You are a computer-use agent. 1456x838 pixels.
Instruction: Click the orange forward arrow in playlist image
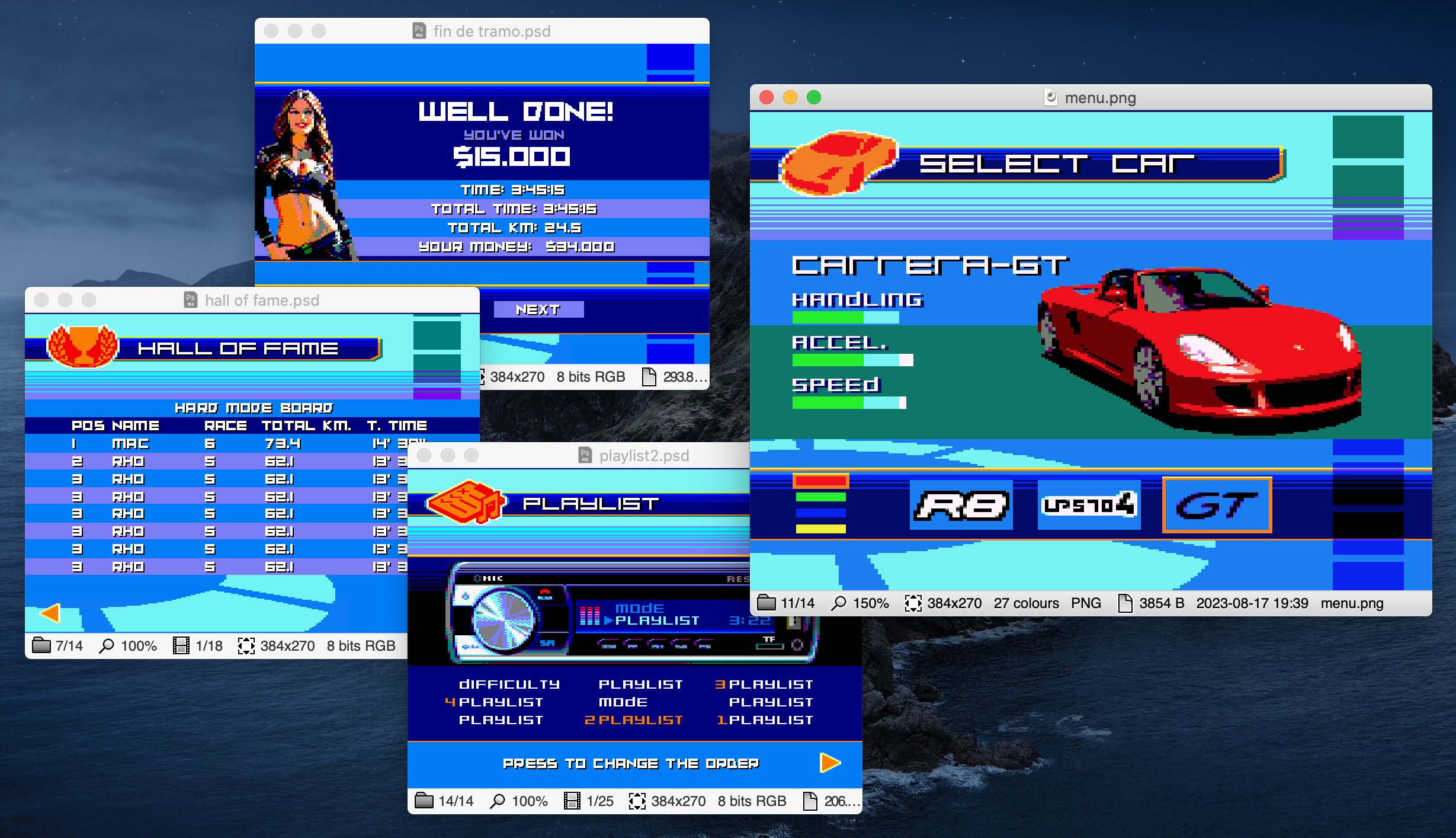830,763
